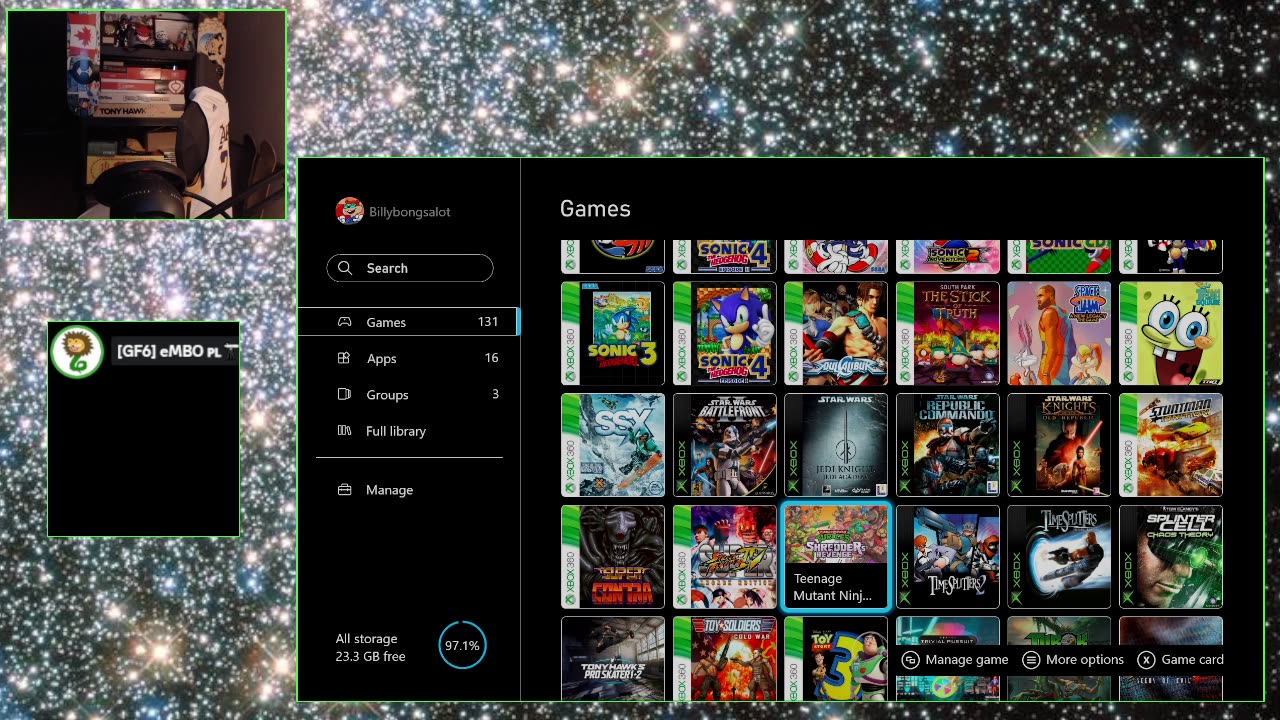The height and width of the screenshot is (720, 1280).
Task: Click the Apps grid icon
Action: click(344, 358)
